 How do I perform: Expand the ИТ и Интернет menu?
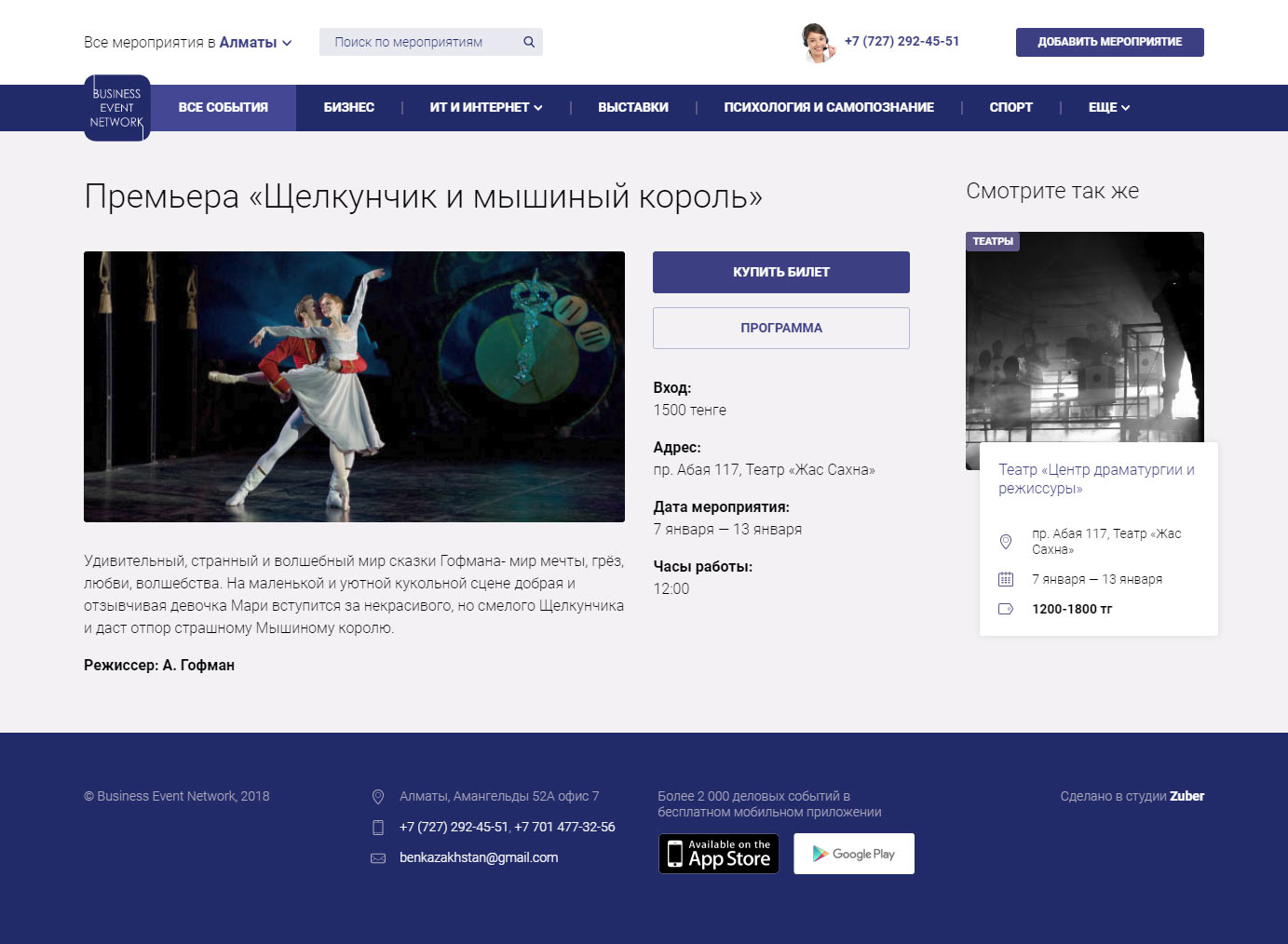tap(485, 108)
